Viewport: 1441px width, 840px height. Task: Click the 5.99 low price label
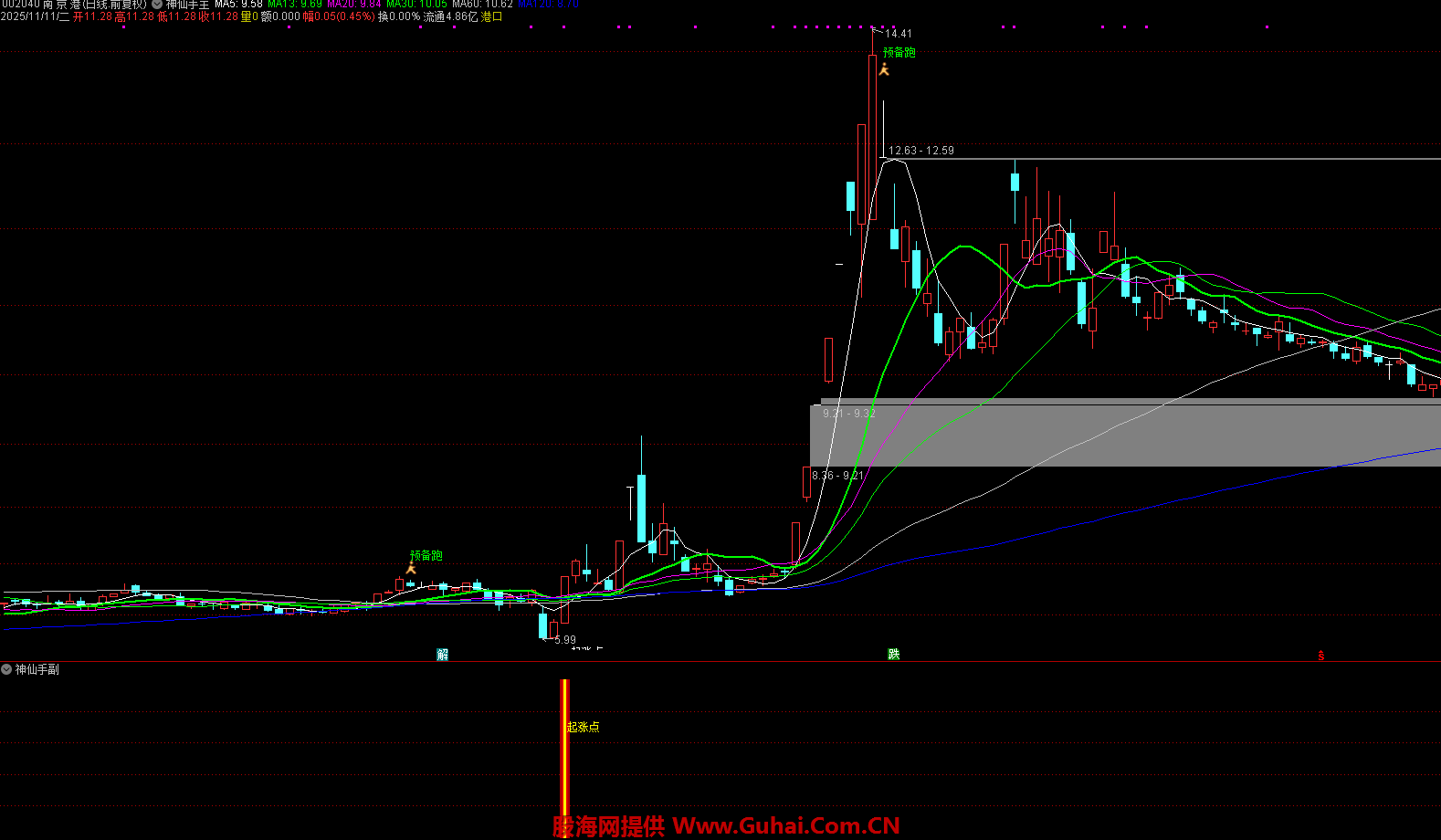(565, 640)
